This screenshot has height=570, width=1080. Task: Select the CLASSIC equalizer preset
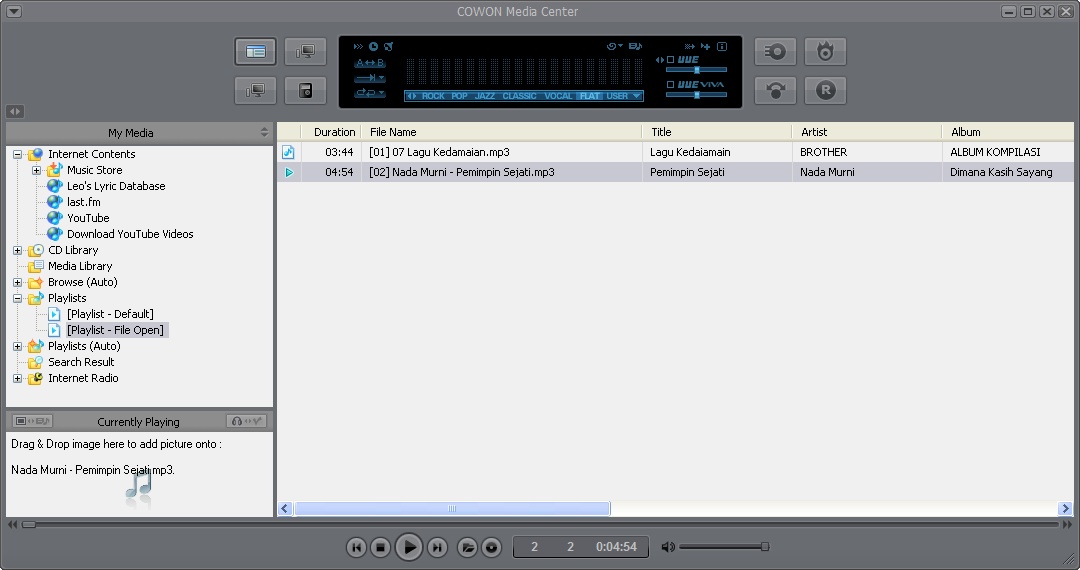coord(519,96)
